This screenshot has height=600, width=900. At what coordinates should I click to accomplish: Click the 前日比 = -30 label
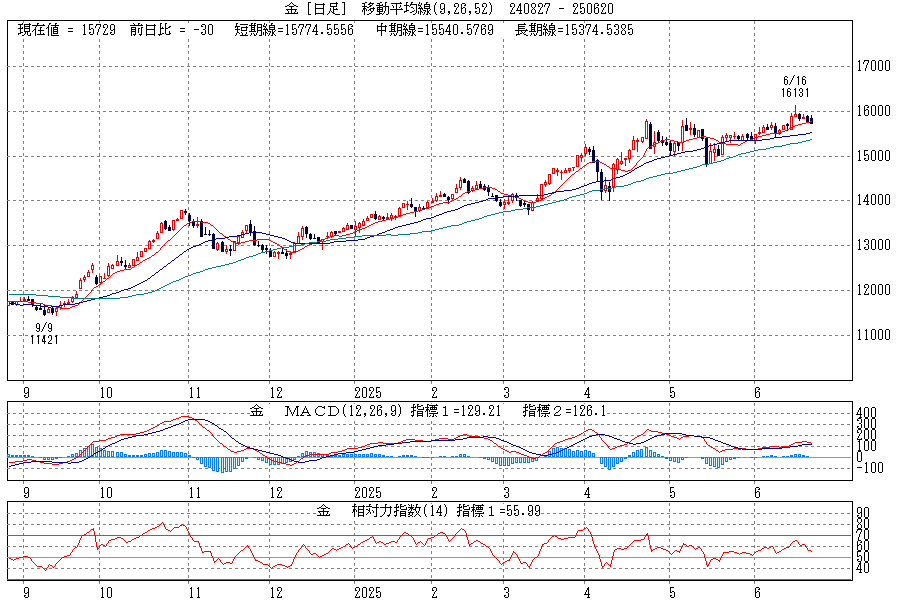(171, 31)
